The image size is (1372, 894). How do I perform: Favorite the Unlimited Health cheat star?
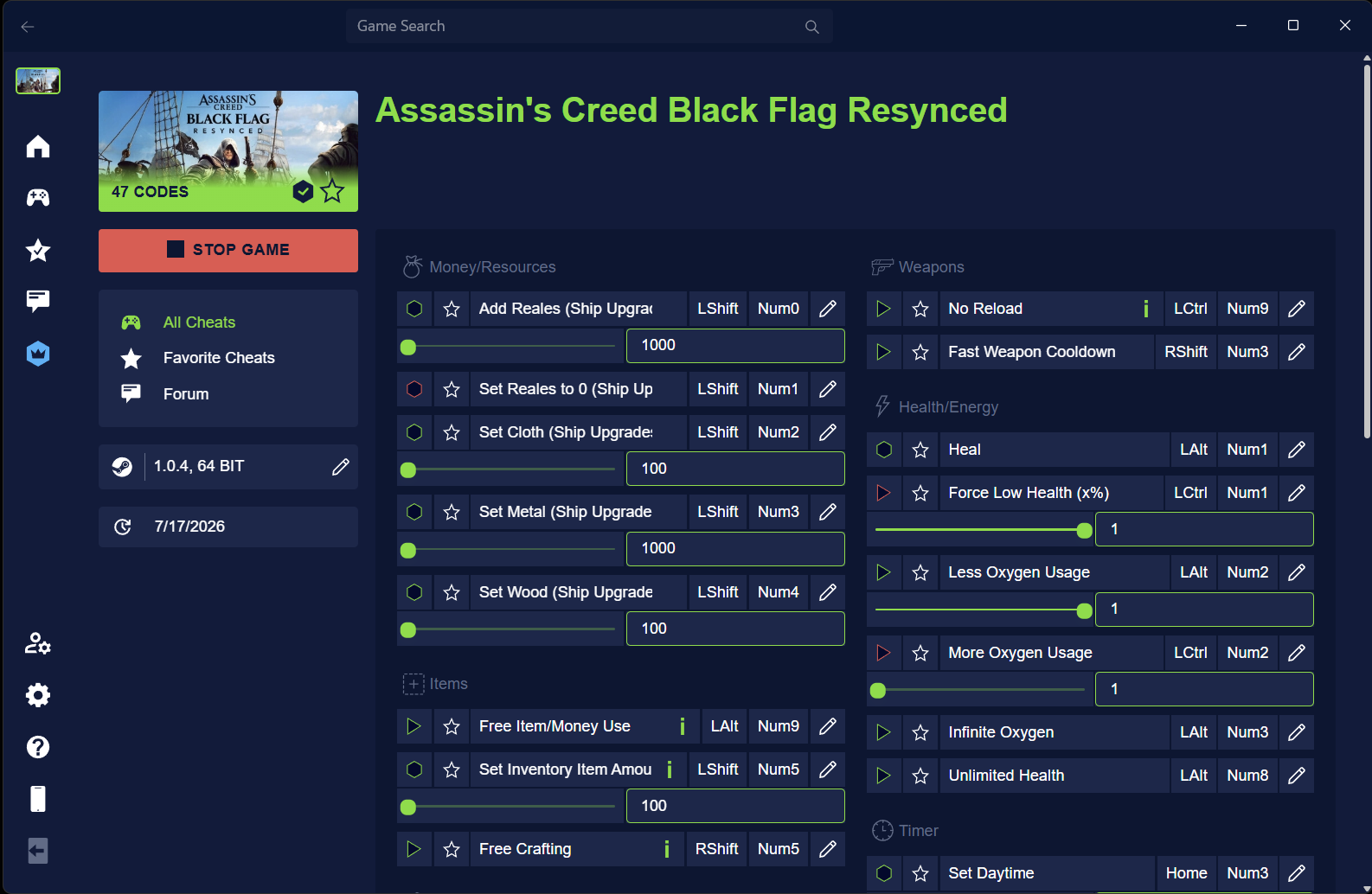920,776
